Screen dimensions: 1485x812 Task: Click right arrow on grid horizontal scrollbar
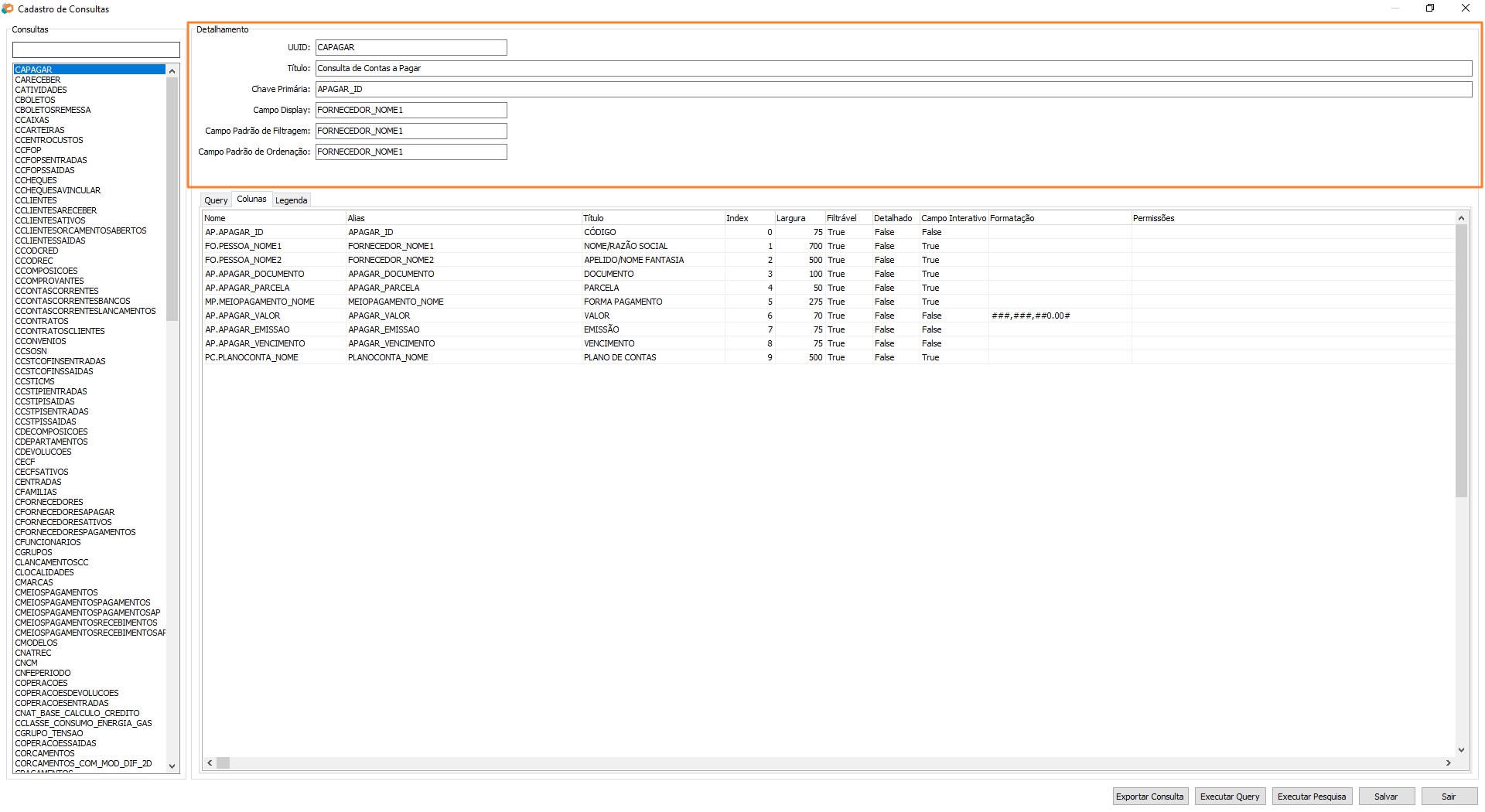(x=1448, y=763)
